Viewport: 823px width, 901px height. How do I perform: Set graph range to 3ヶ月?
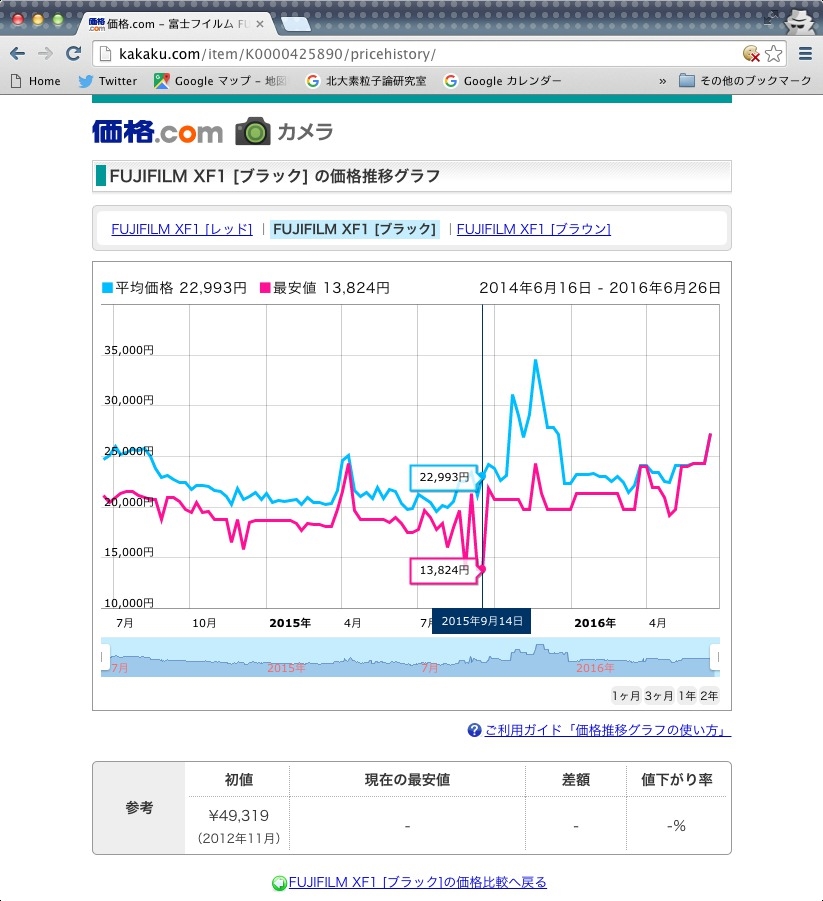click(659, 696)
